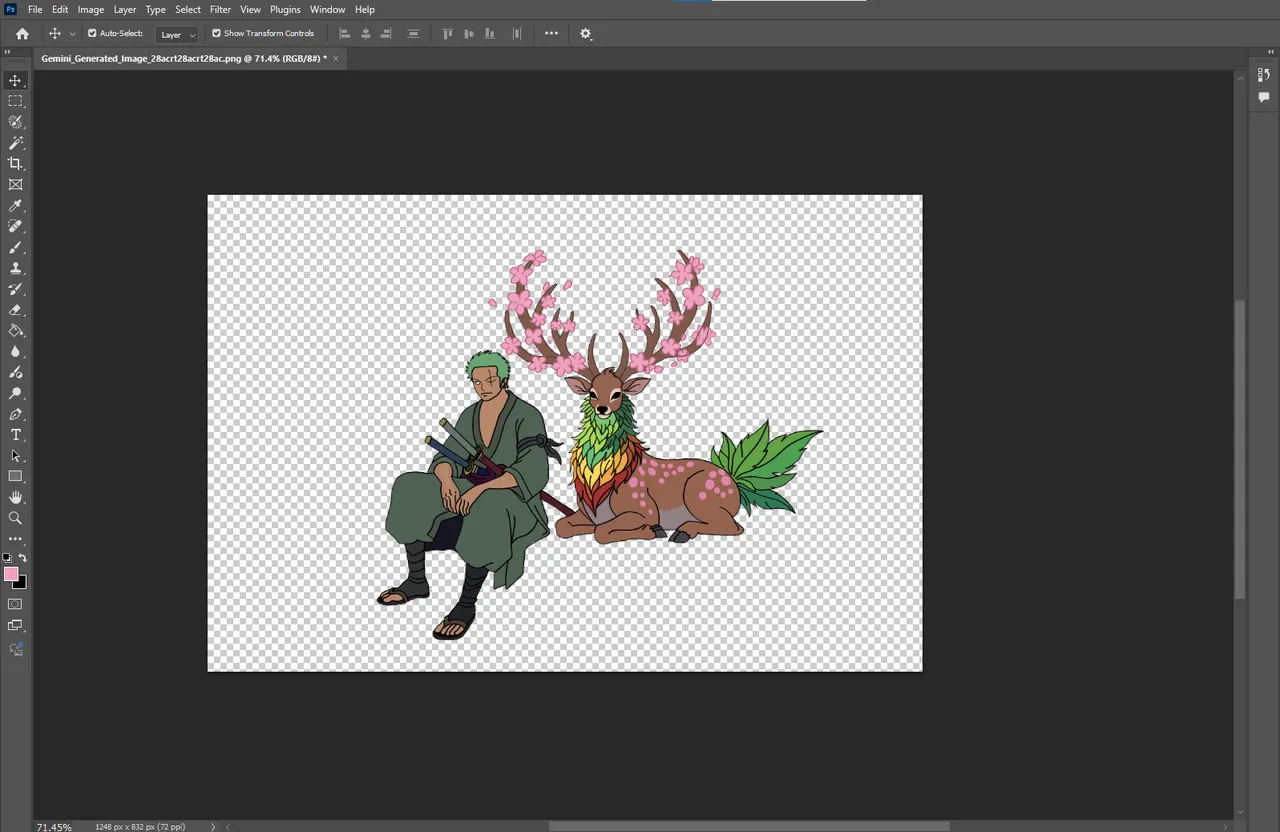Distribute layers vertically
Viewport: 1280px width, 832px height.
coord(413,33)
